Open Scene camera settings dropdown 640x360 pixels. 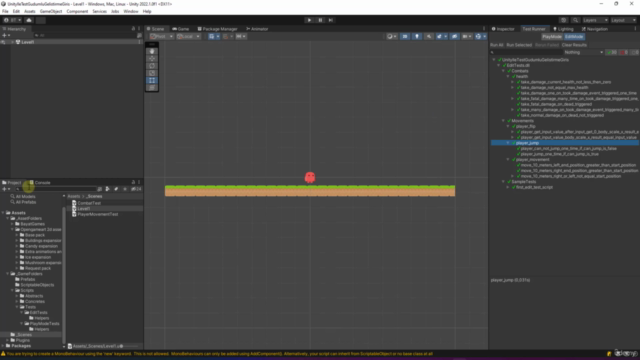click(x=466, y=36)
